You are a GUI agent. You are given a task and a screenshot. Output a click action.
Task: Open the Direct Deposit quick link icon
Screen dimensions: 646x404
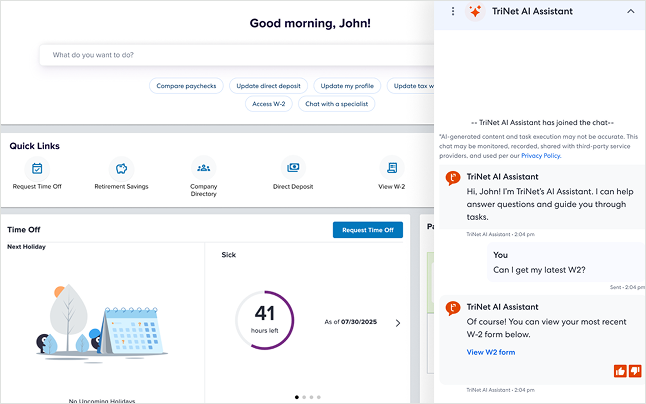(x=293, y=168)
